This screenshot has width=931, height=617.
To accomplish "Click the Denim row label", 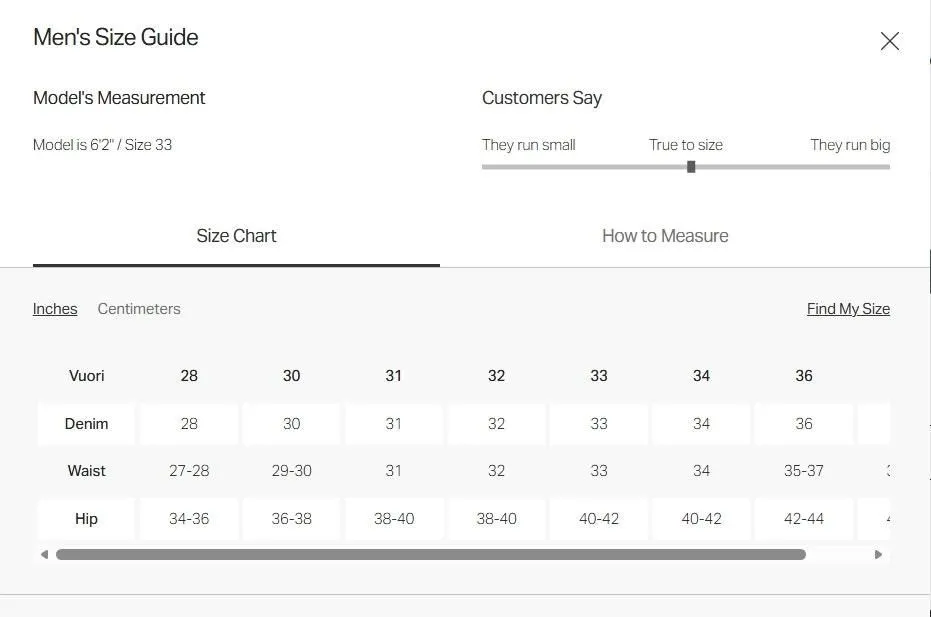I will [86, 424].
